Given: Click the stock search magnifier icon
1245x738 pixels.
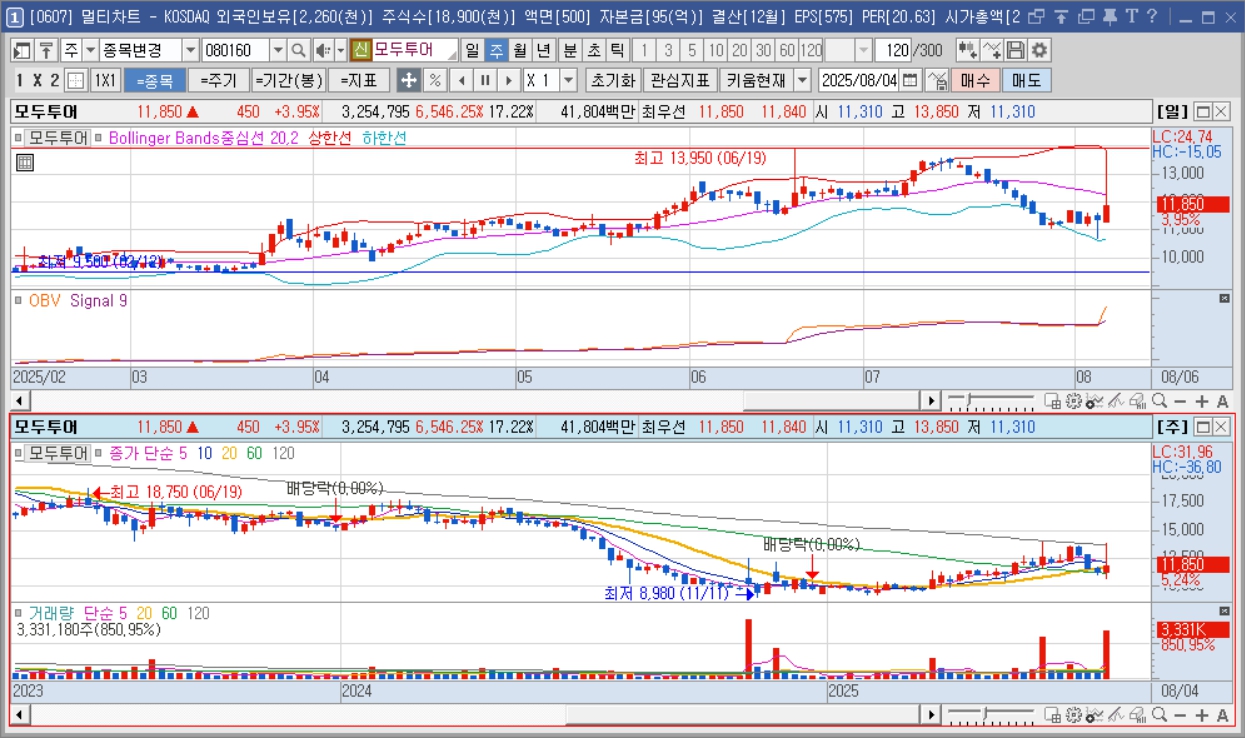Looking at the screenshot, I should pyautogui.click(x=298, y=50).
